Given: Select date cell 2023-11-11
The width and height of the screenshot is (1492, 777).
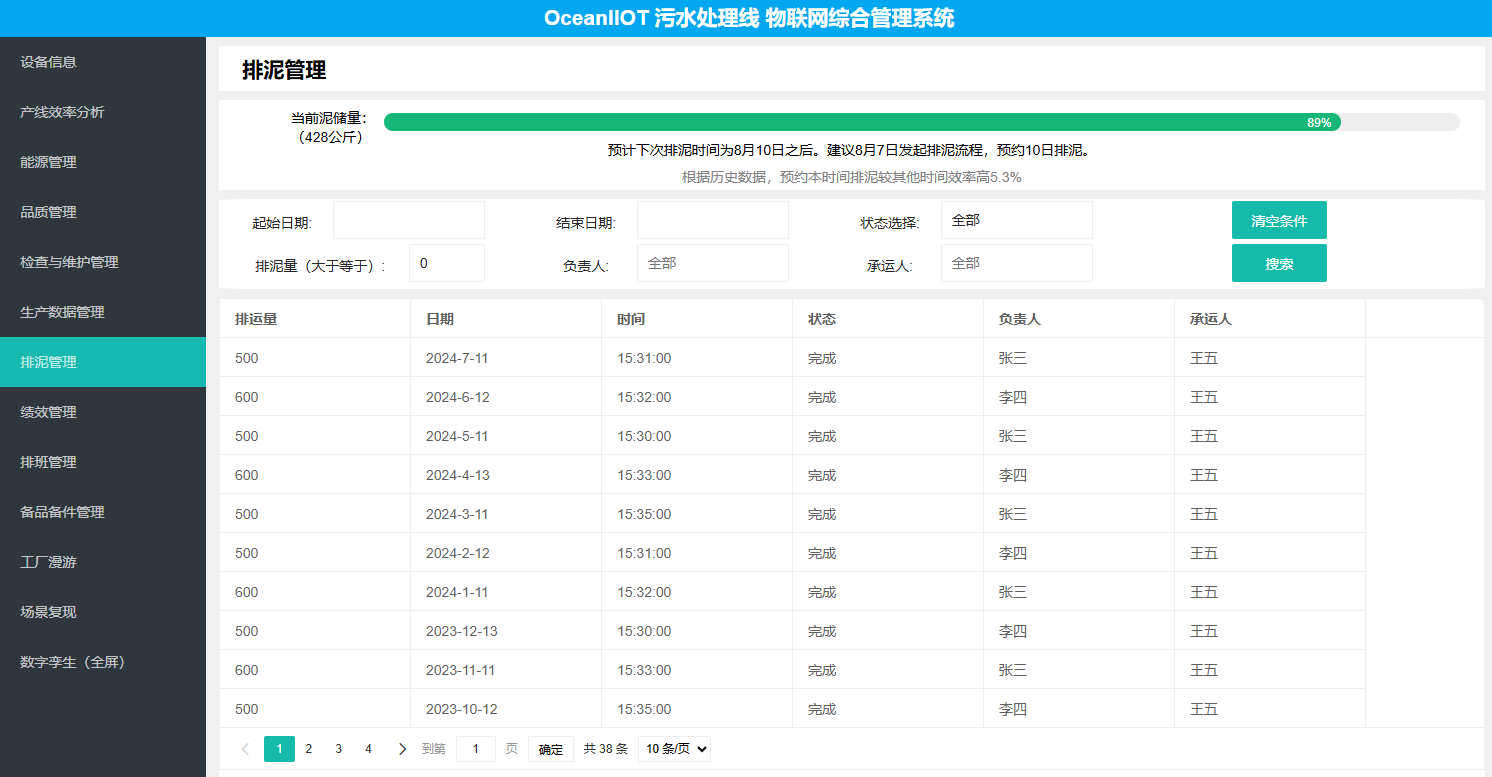Looking at the screenshot, I should (506, 670).
